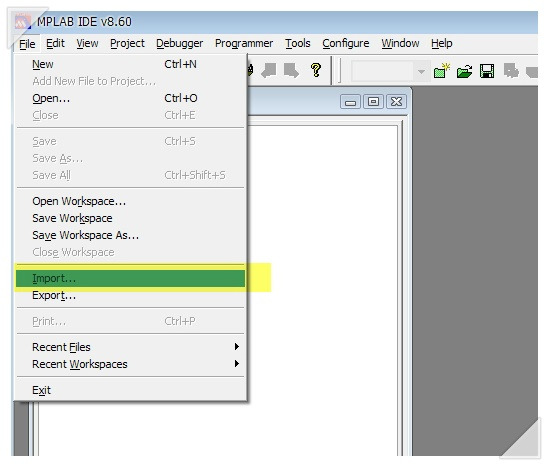548x466 pixels.
Task: Click Exit in the File menu
Action: pos(130,390)
